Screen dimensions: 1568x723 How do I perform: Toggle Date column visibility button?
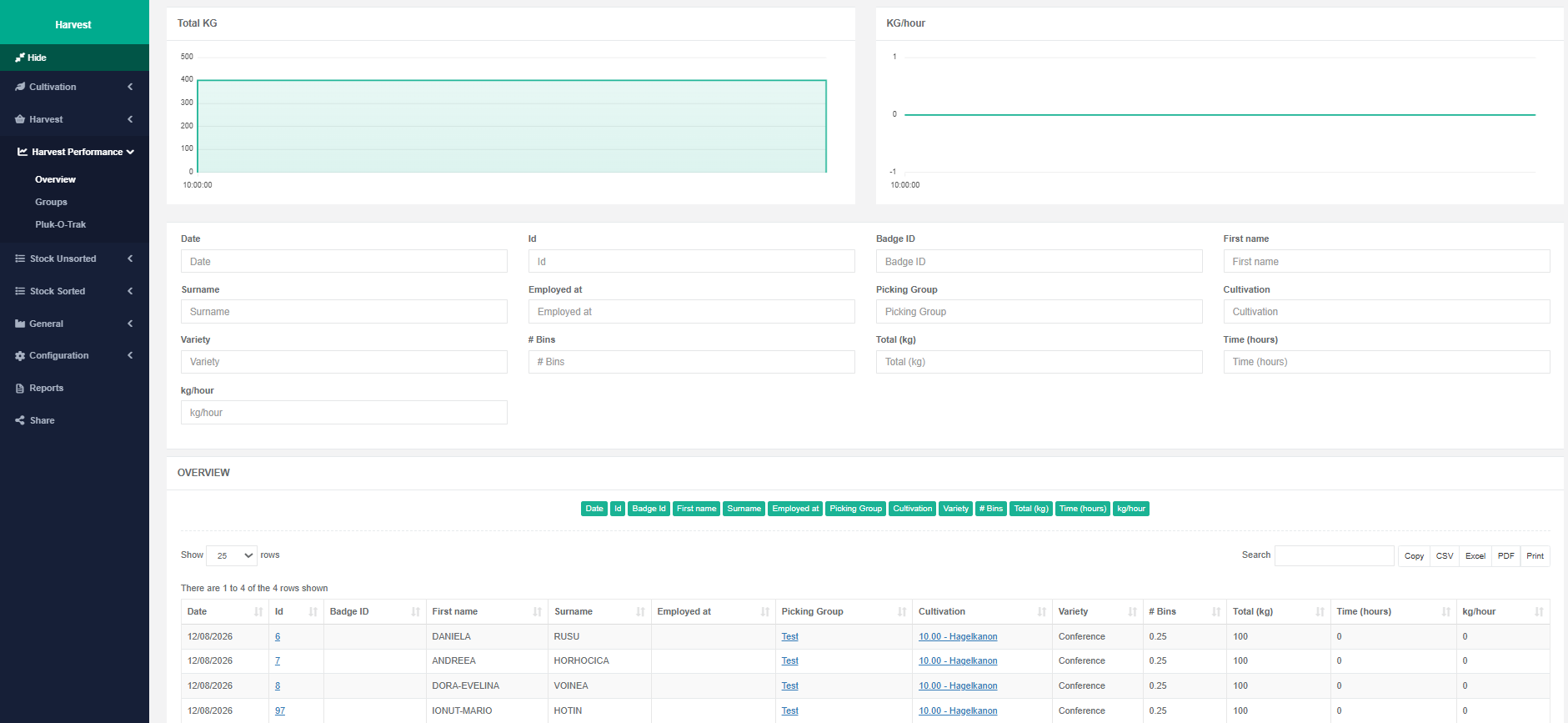tap(594, 509)
